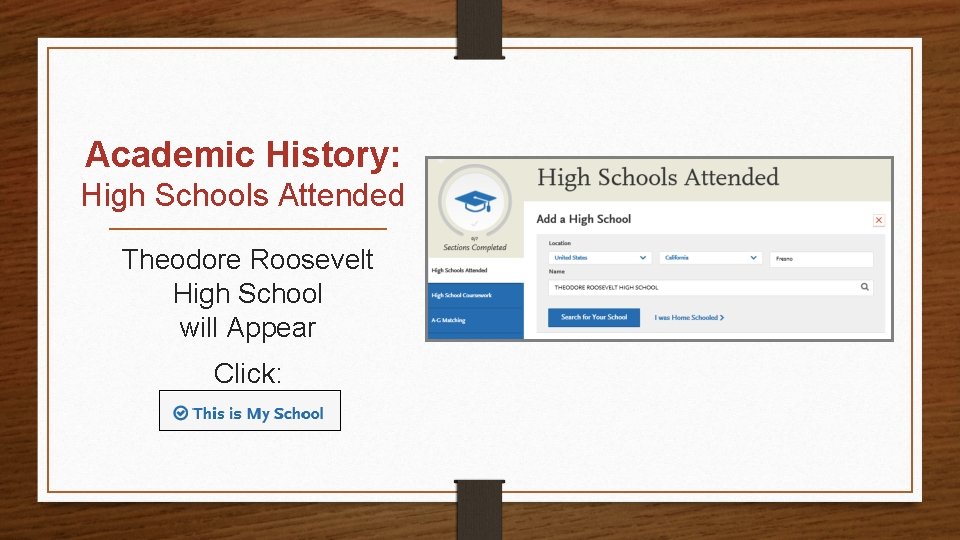Click the Add a High School heading
Image resolution: width=960 pixels, height=540 pixels.
tap(583, 219)
